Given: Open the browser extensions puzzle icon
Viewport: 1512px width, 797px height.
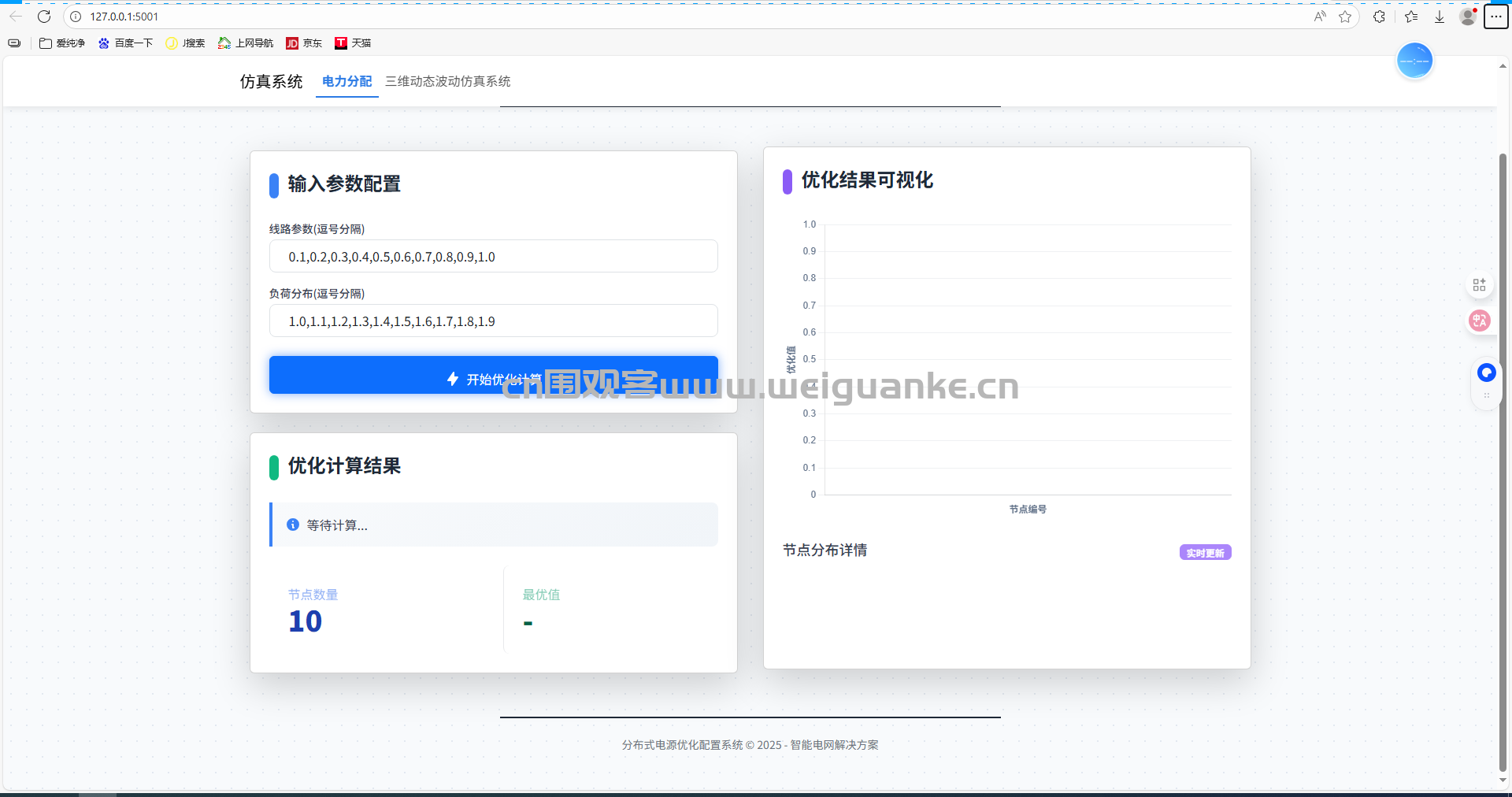Looking at the screenshot, I should click(x=1379, y=17).
